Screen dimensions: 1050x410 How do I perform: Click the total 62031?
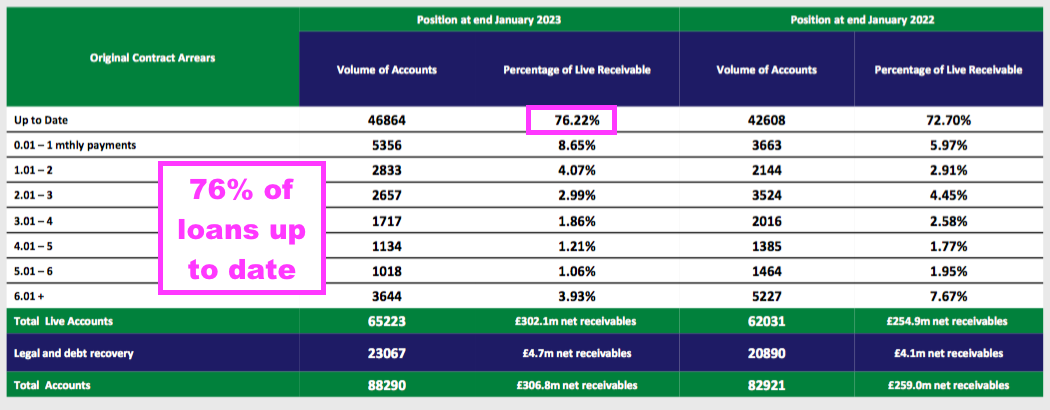click(x=767, y=322)
